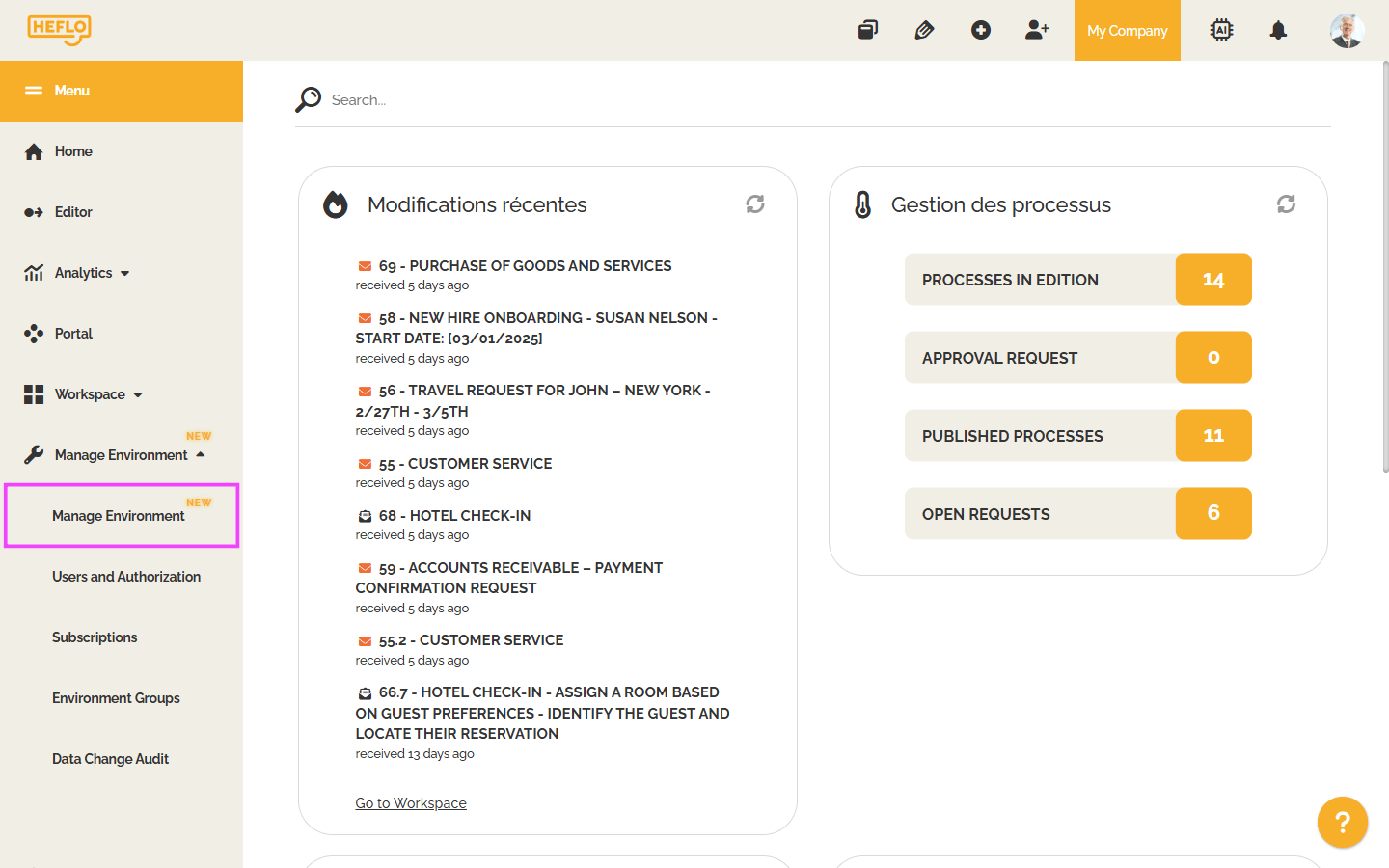
Task: Open Data Change Audit
Action: 110,759
